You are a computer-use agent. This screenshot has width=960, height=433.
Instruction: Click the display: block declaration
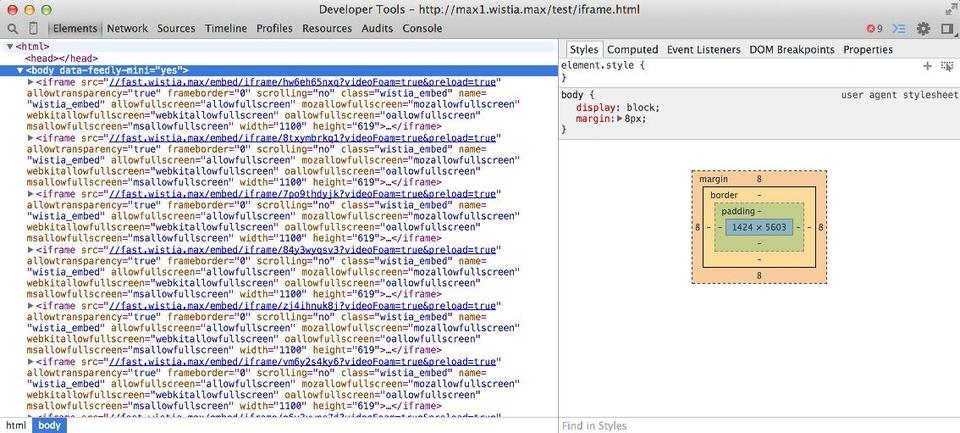point(618,107)
